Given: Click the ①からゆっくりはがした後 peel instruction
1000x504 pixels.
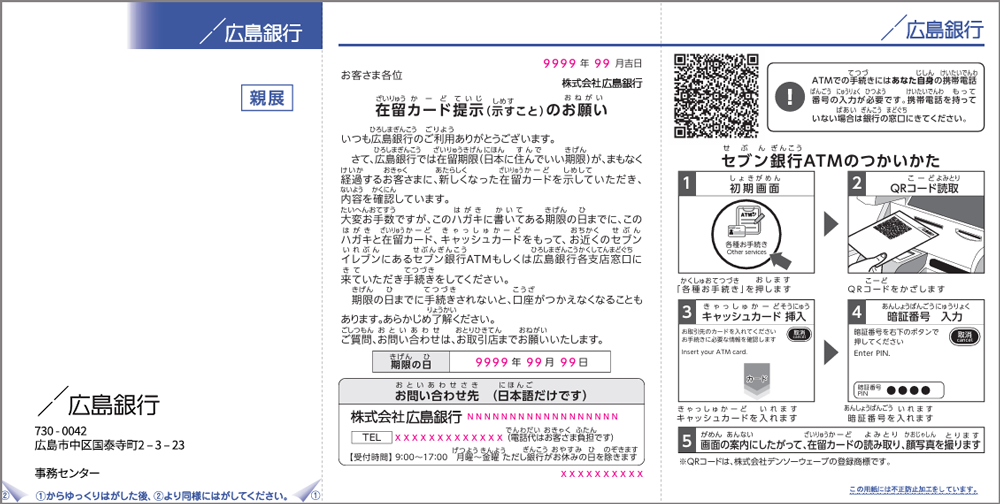Looking at the screenshot, I should click(161, 496).
